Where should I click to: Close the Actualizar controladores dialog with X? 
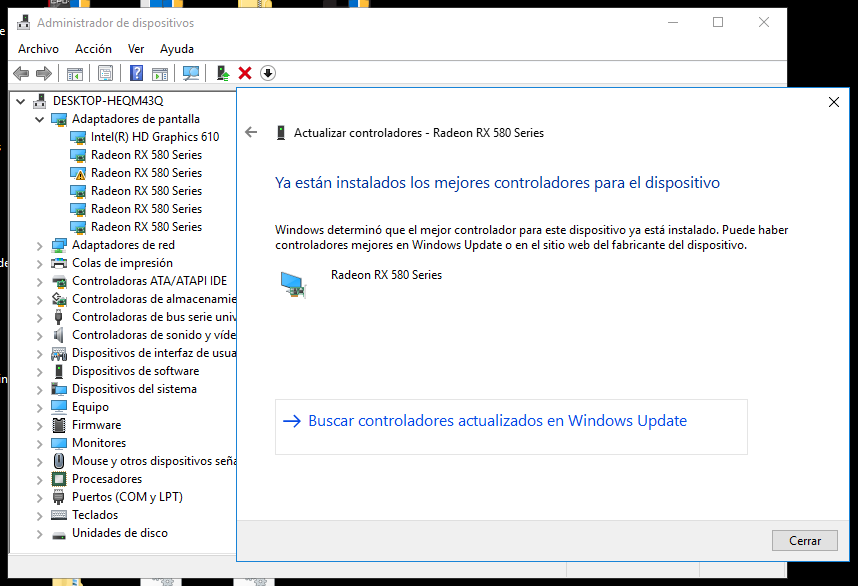point(833,102)
